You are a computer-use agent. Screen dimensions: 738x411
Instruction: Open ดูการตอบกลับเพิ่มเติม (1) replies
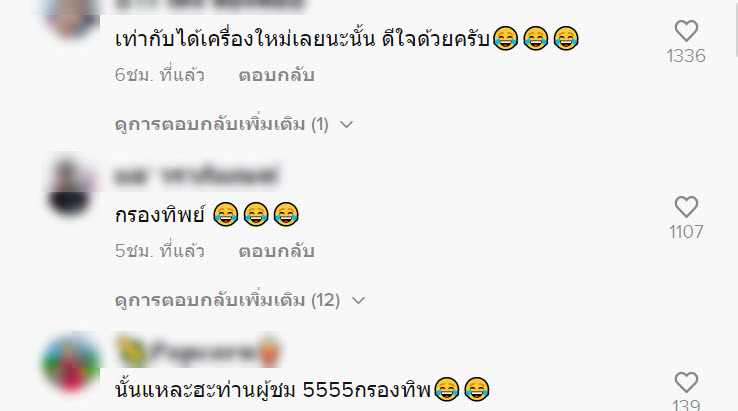[x=222, y=124]
